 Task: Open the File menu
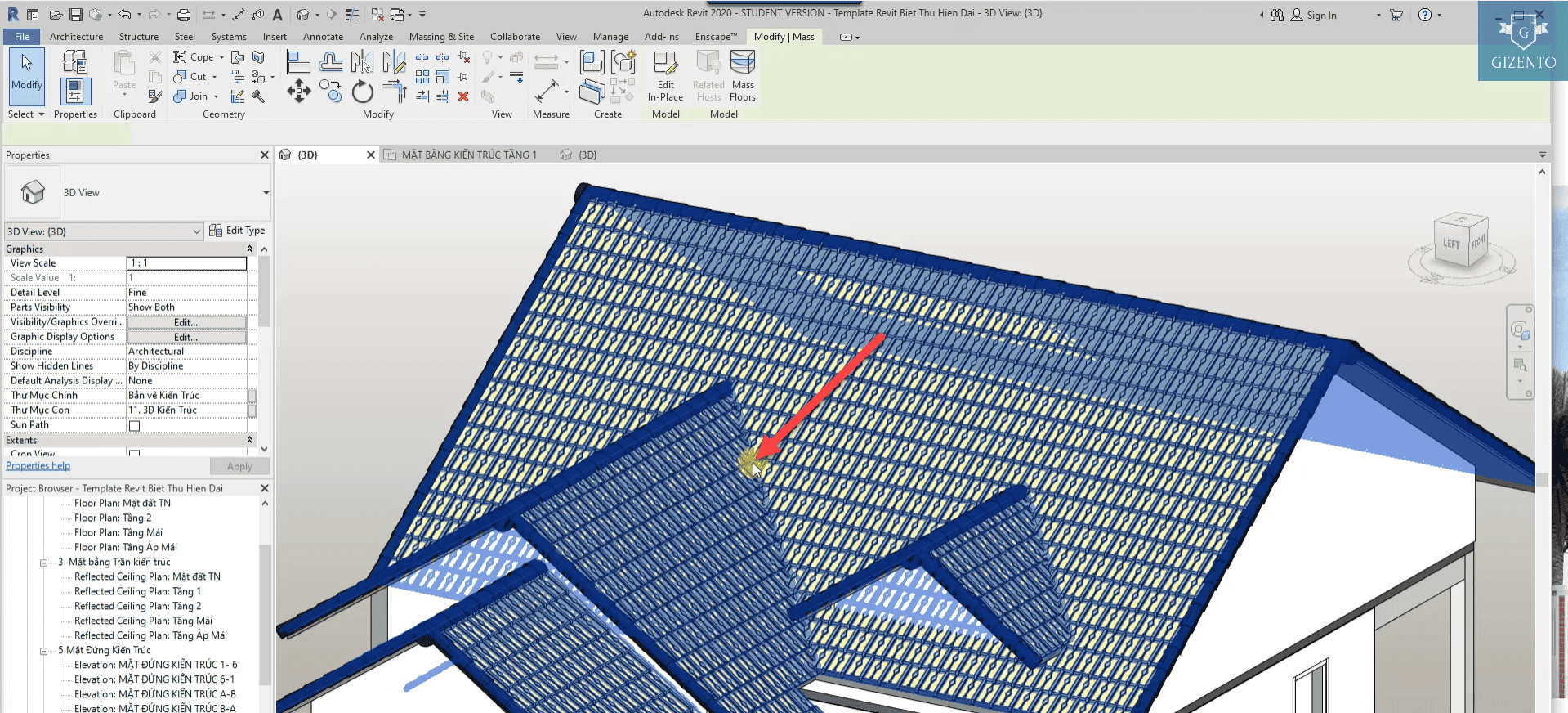(x=22, y=37)
